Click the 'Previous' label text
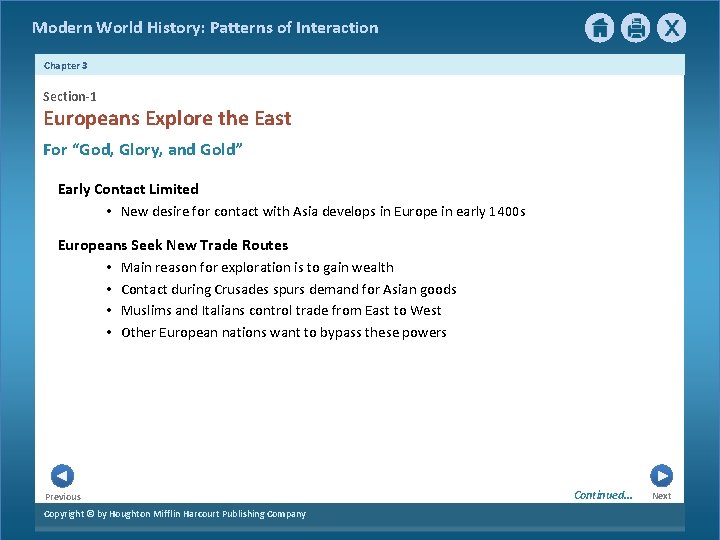720x540 pixels. [x=63, y=497]
